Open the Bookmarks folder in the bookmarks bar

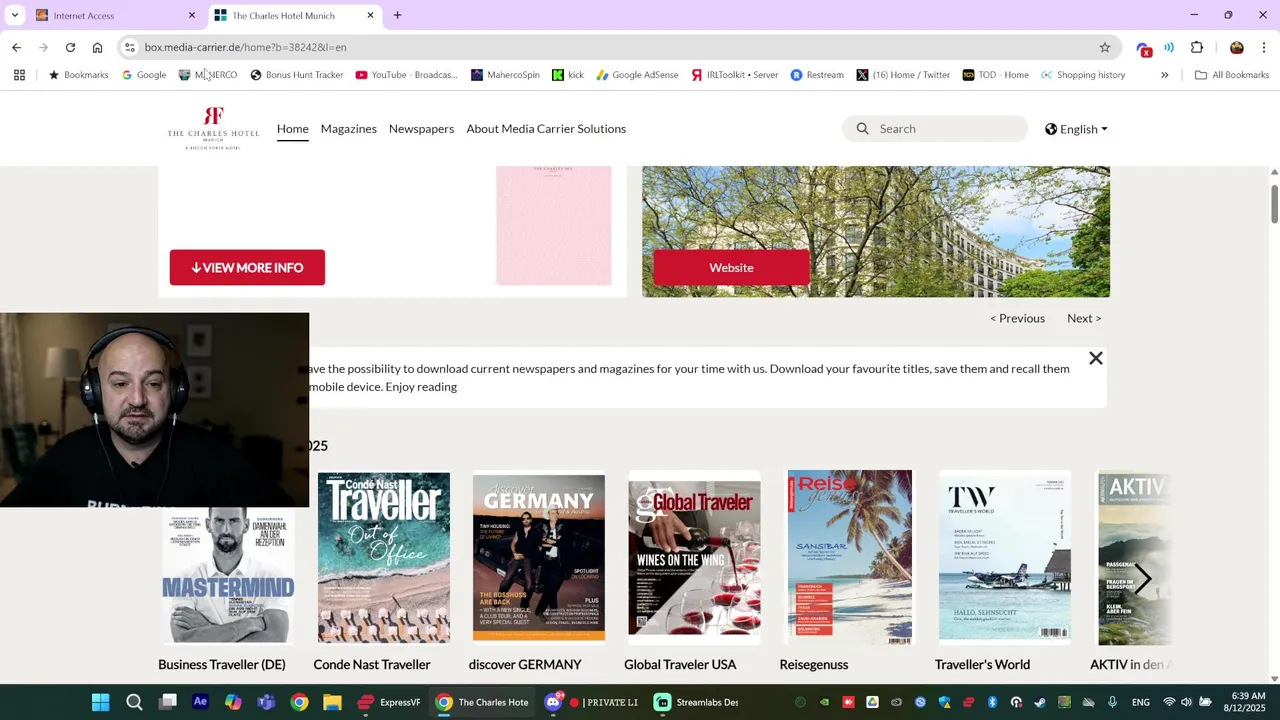[78, 75]
